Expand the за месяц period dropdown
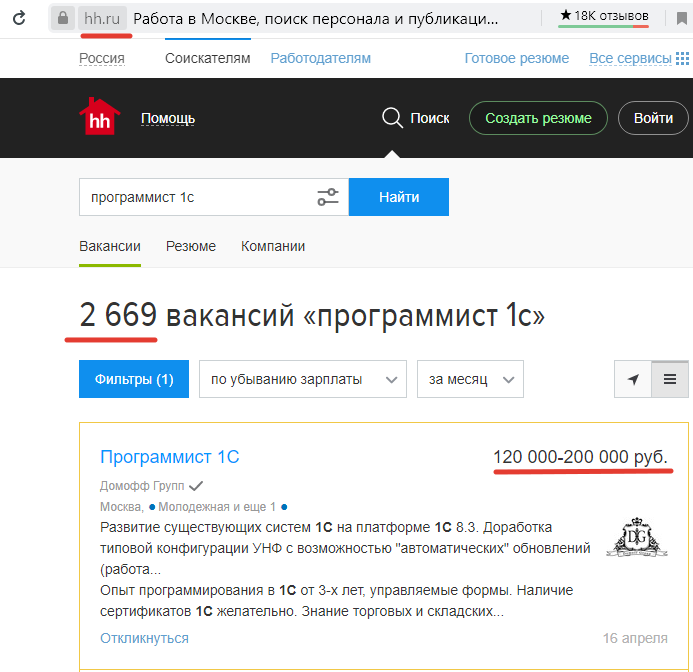This screenshot has width=693, height=672. (x=470, y=379)
